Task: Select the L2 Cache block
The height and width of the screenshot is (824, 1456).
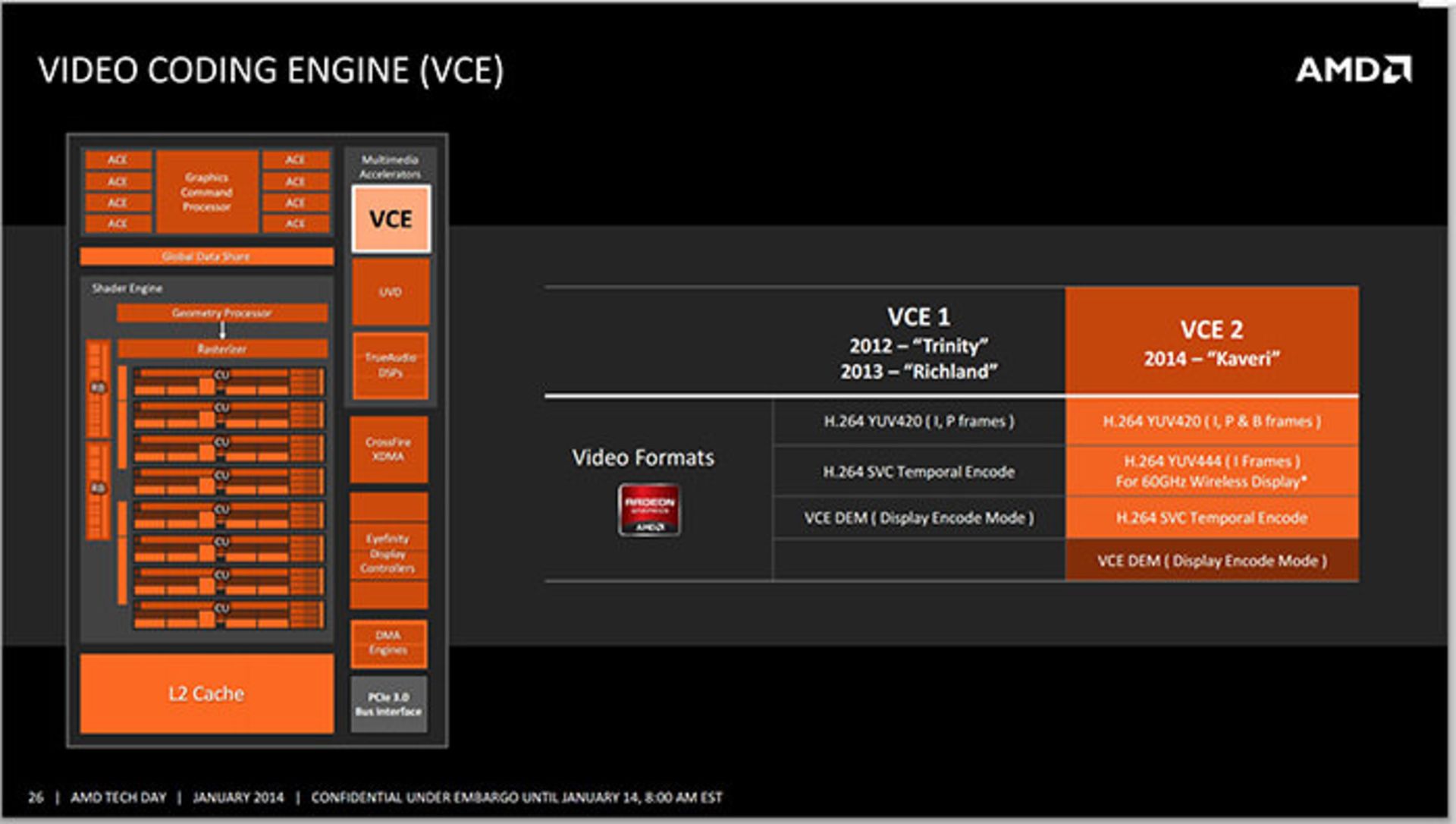Action: 206,693
